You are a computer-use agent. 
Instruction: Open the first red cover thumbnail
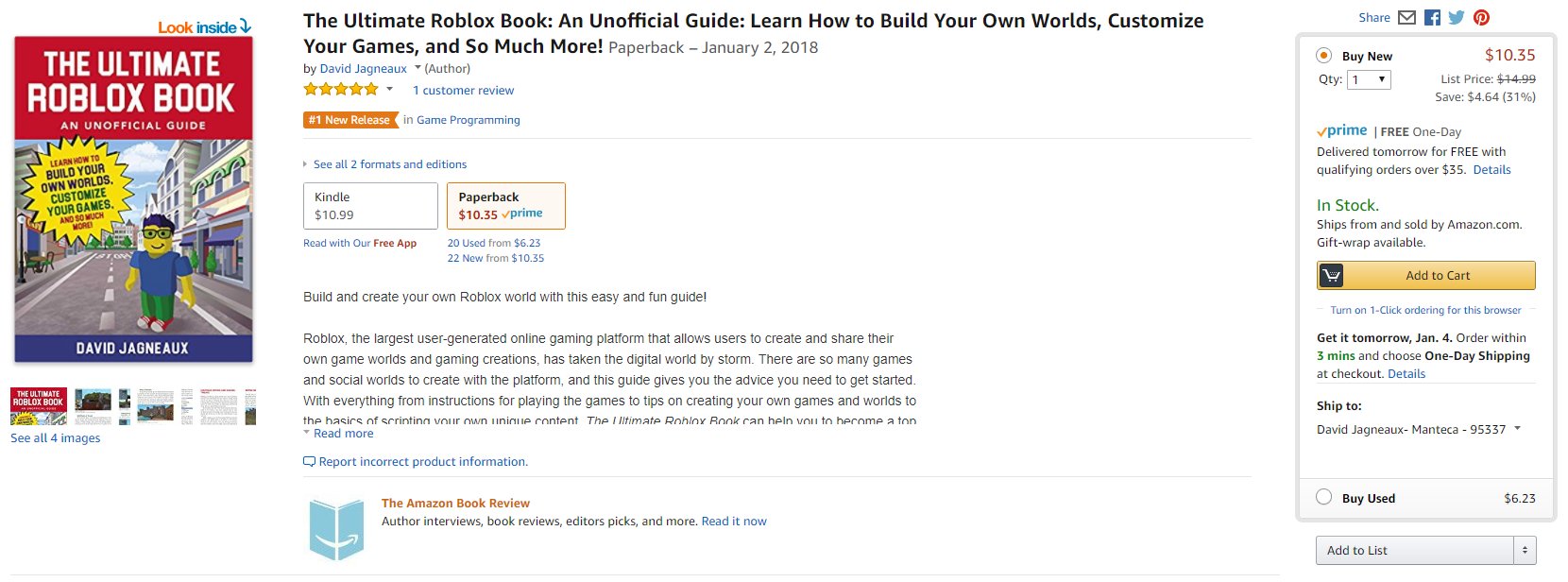[39, 406]
